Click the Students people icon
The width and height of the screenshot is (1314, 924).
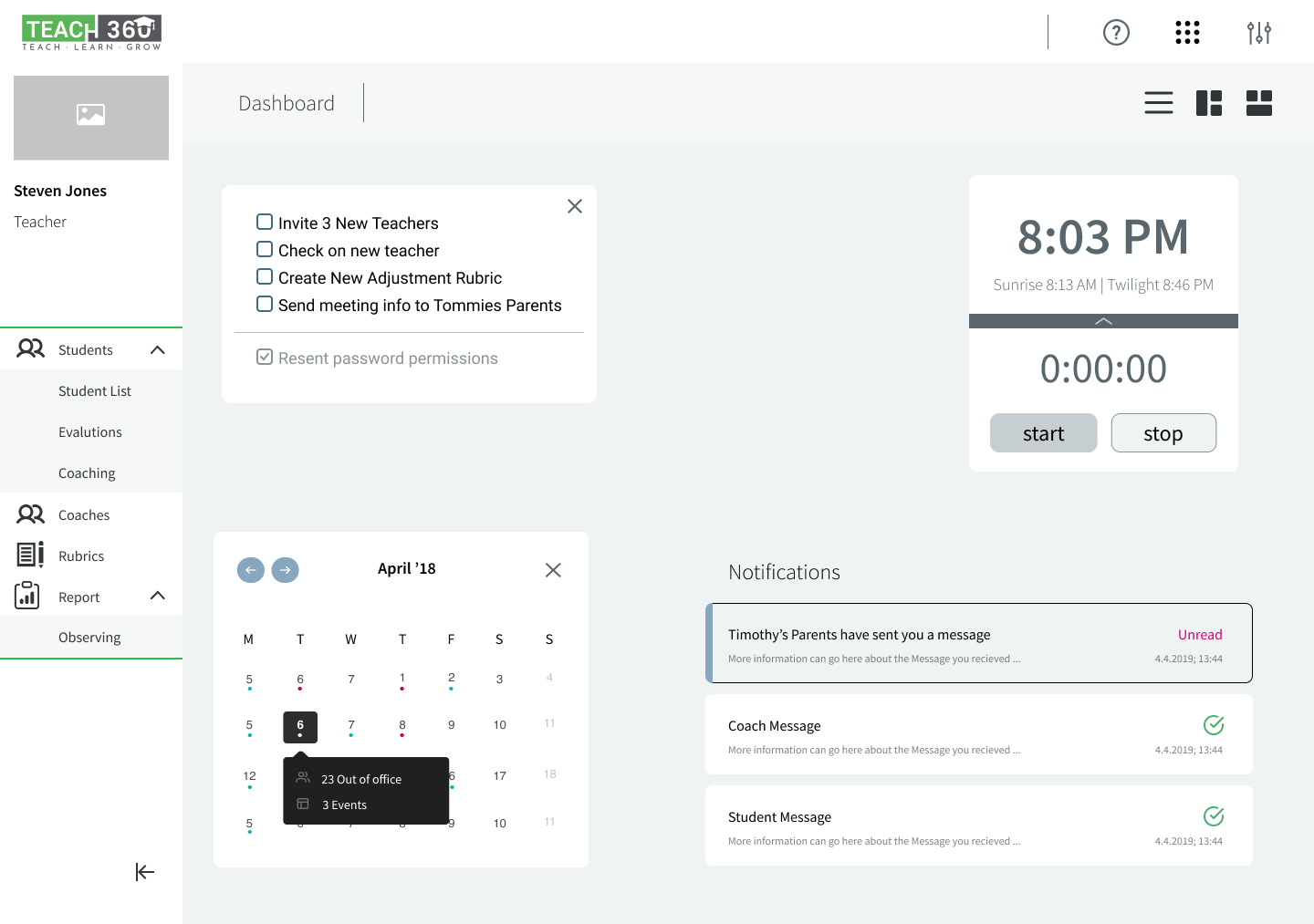tap(31, 348)
